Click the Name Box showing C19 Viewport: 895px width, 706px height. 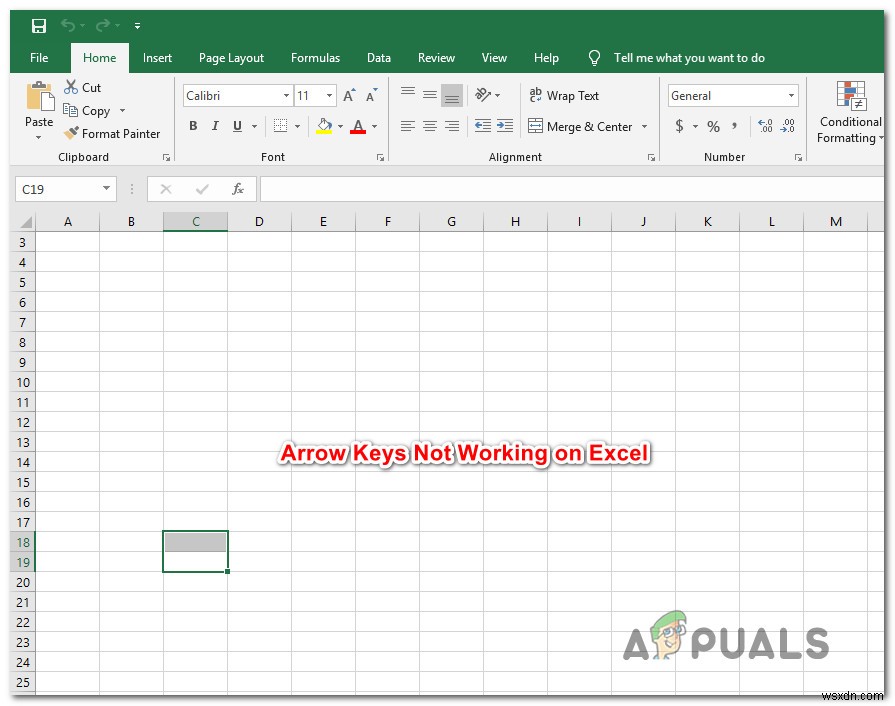66,189
